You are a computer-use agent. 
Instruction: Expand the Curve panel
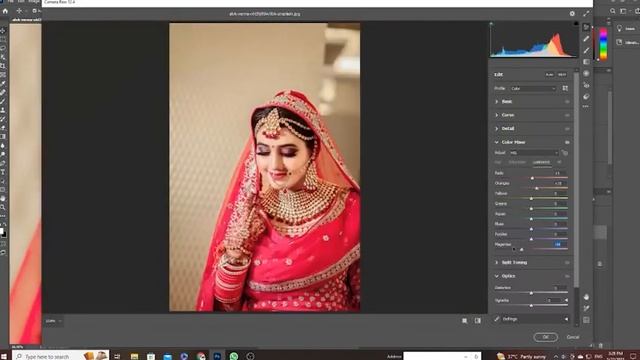pos(497,115)
